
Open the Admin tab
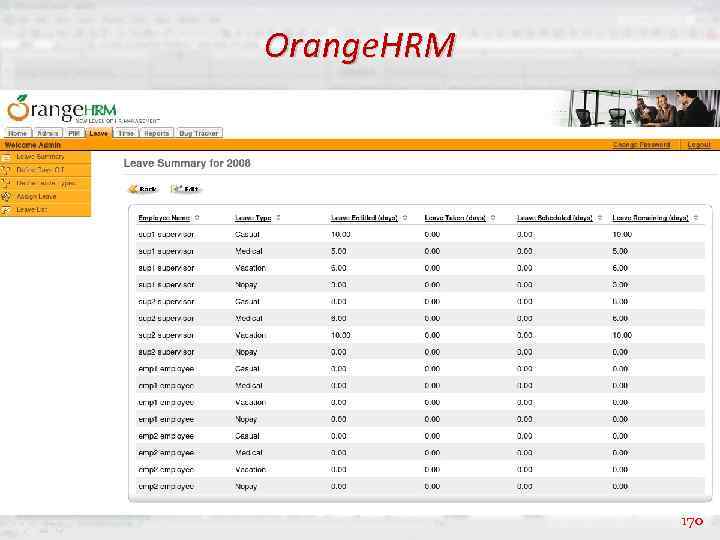(47, 133)
